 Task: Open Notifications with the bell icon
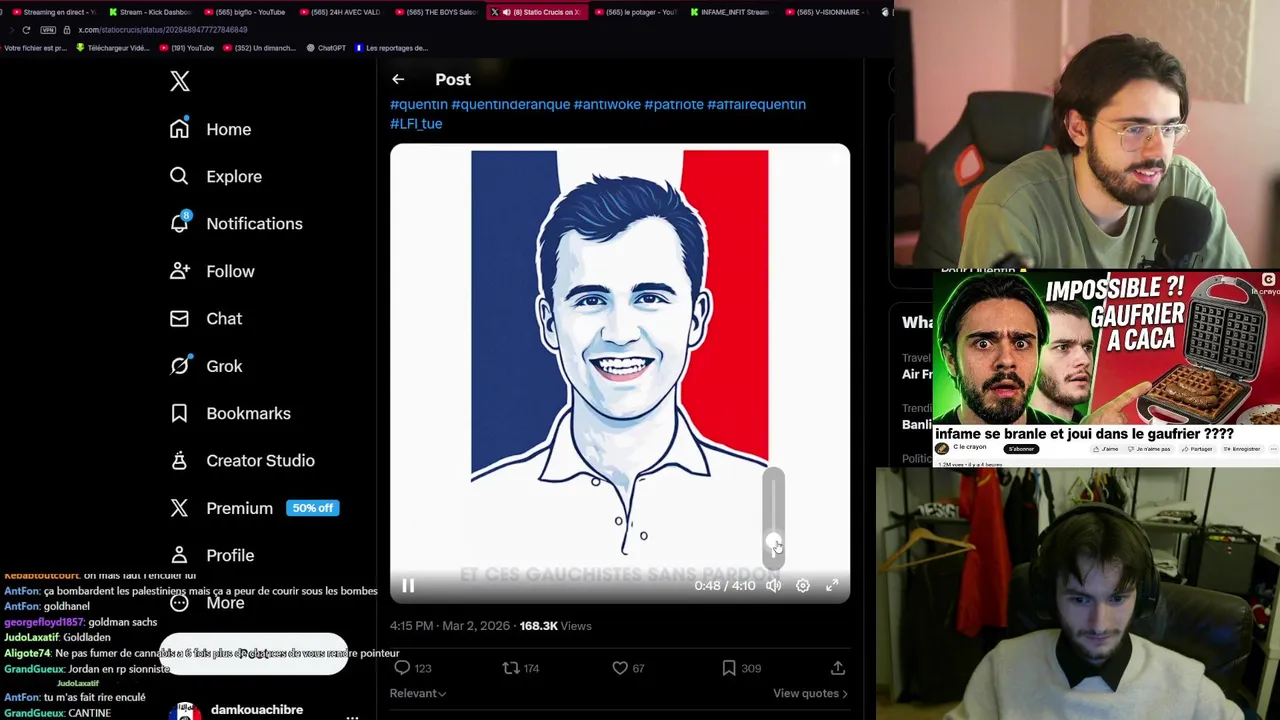(236, 223)
